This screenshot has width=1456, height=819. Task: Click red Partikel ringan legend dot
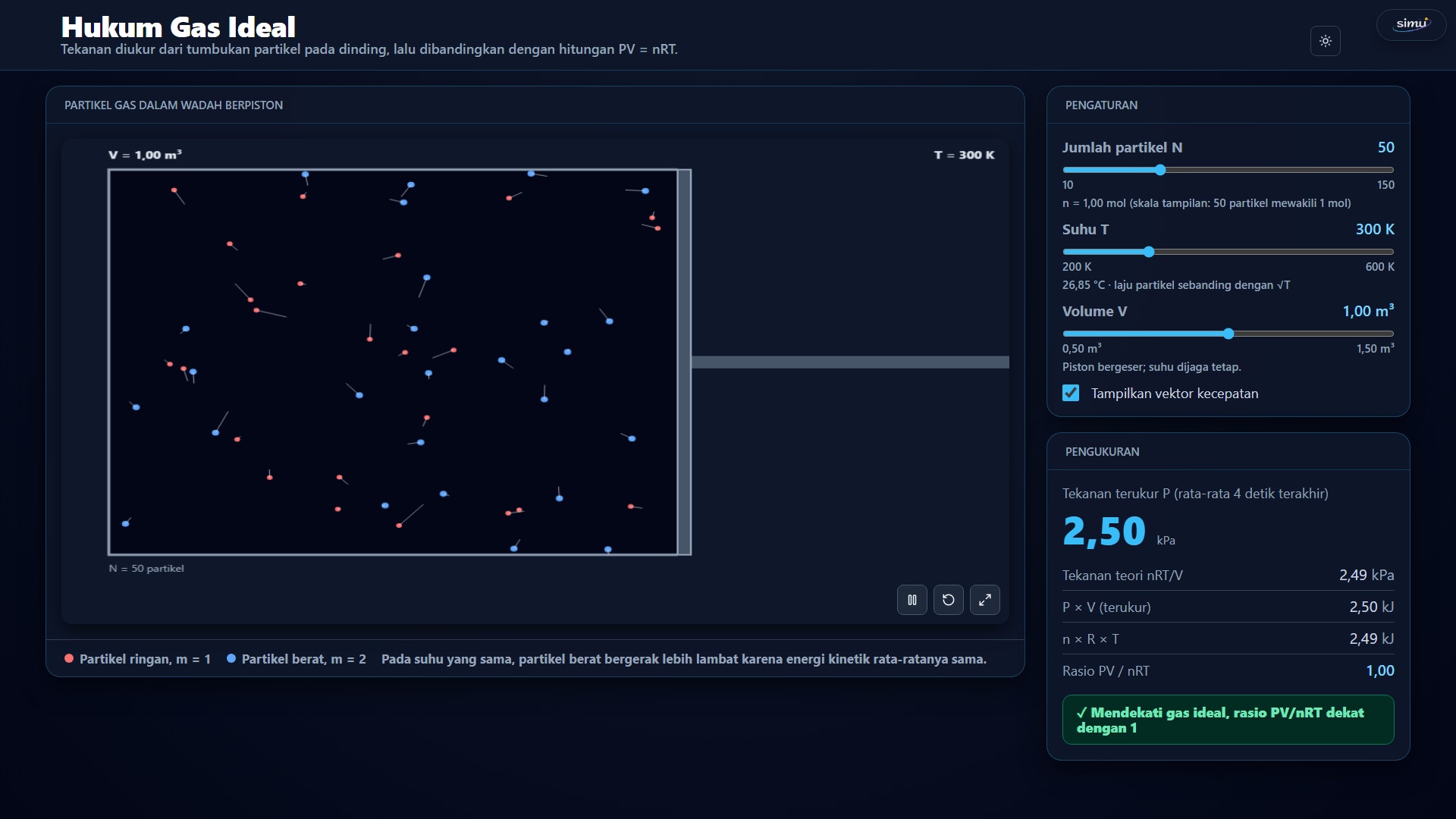point(69,659)
